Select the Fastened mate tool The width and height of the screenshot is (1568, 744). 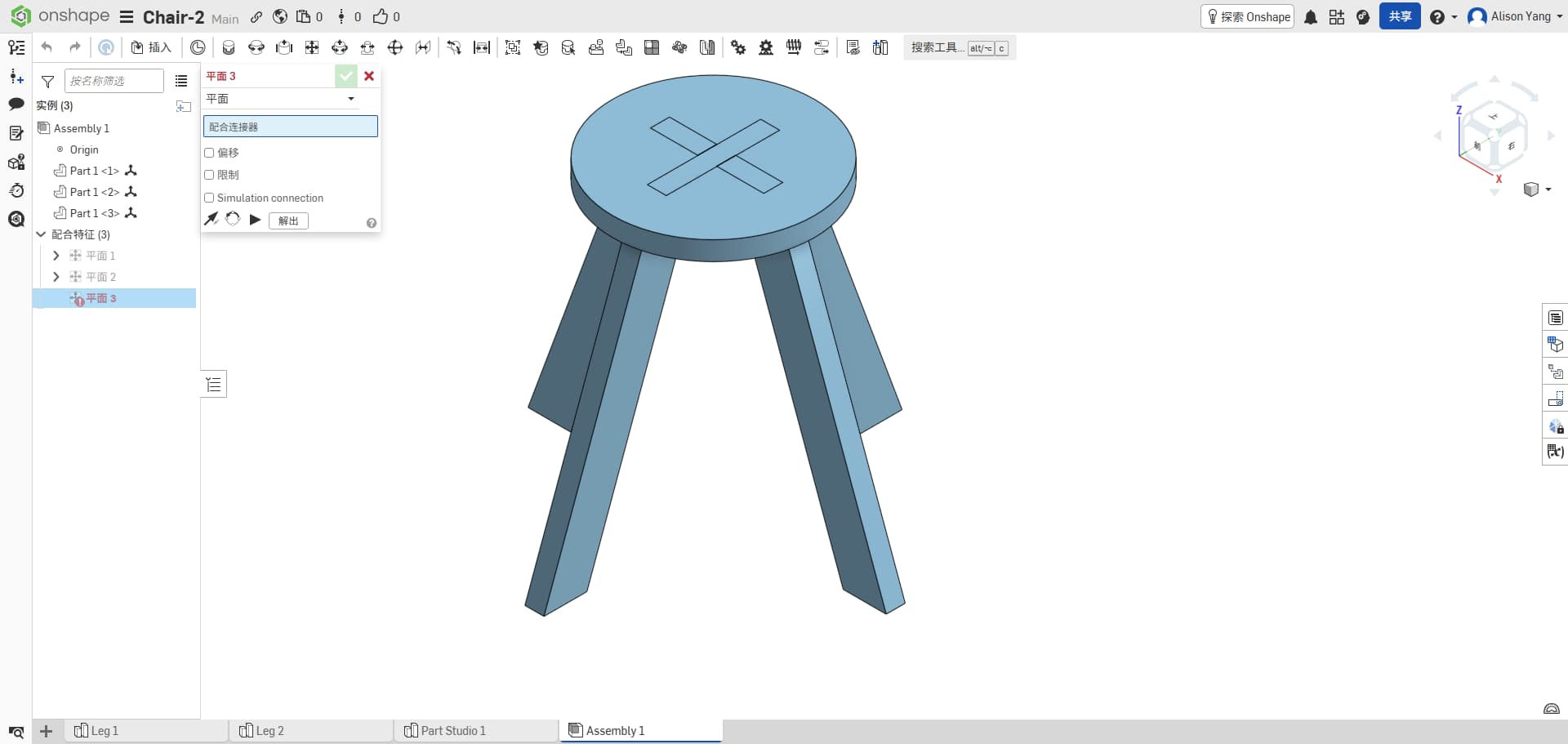[229, 47]
